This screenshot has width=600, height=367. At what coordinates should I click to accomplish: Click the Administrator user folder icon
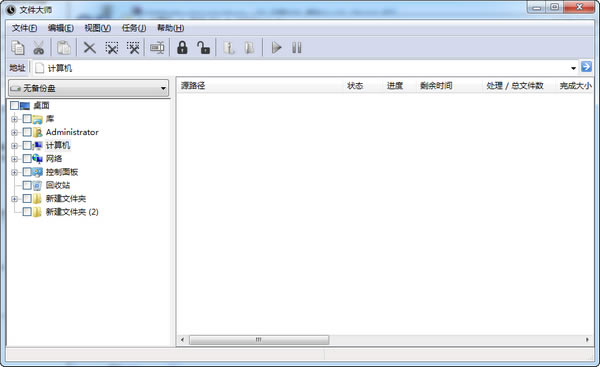(x=38, y=132)
